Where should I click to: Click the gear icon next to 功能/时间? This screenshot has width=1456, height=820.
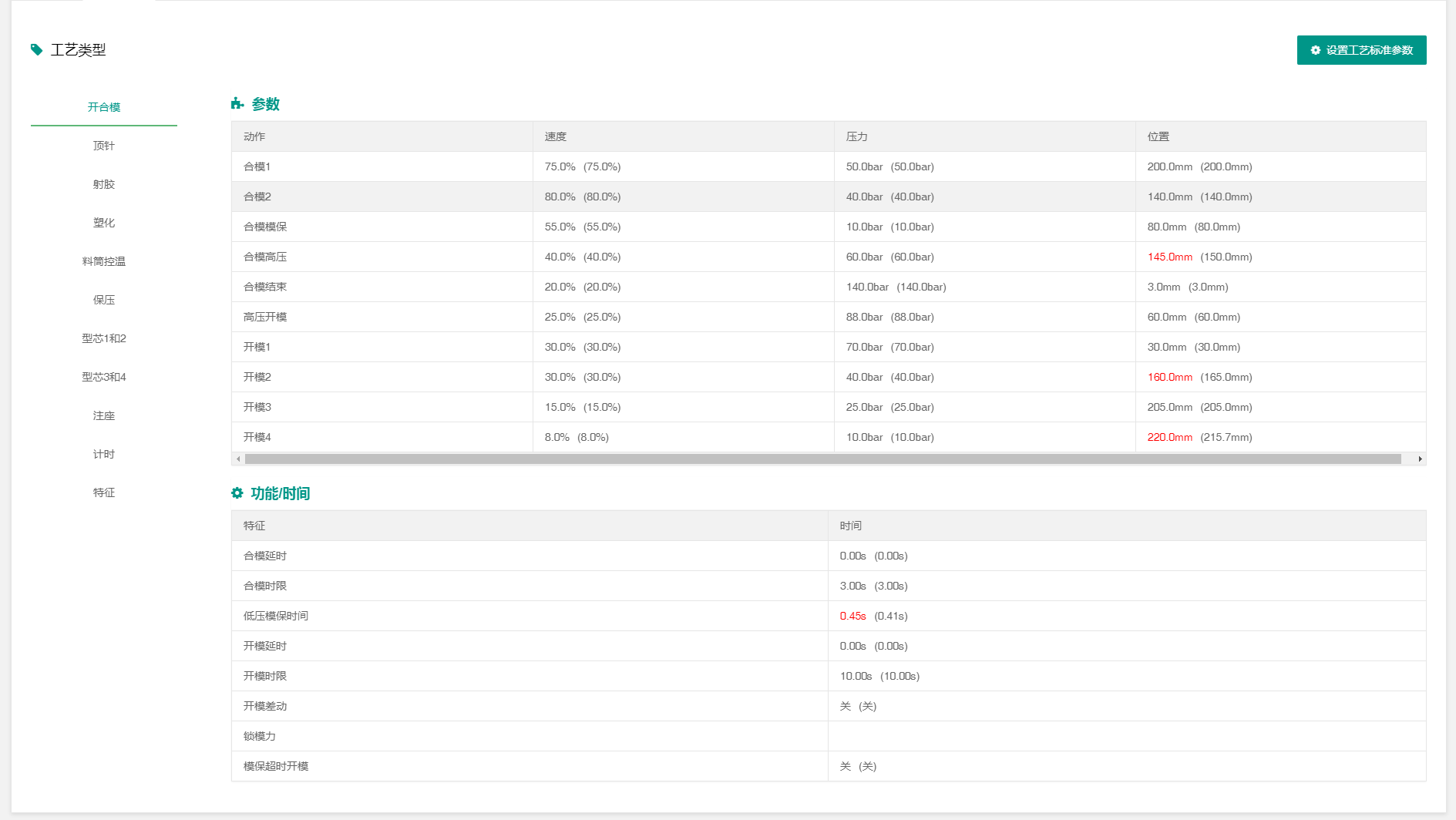click(x=237, y=493)
